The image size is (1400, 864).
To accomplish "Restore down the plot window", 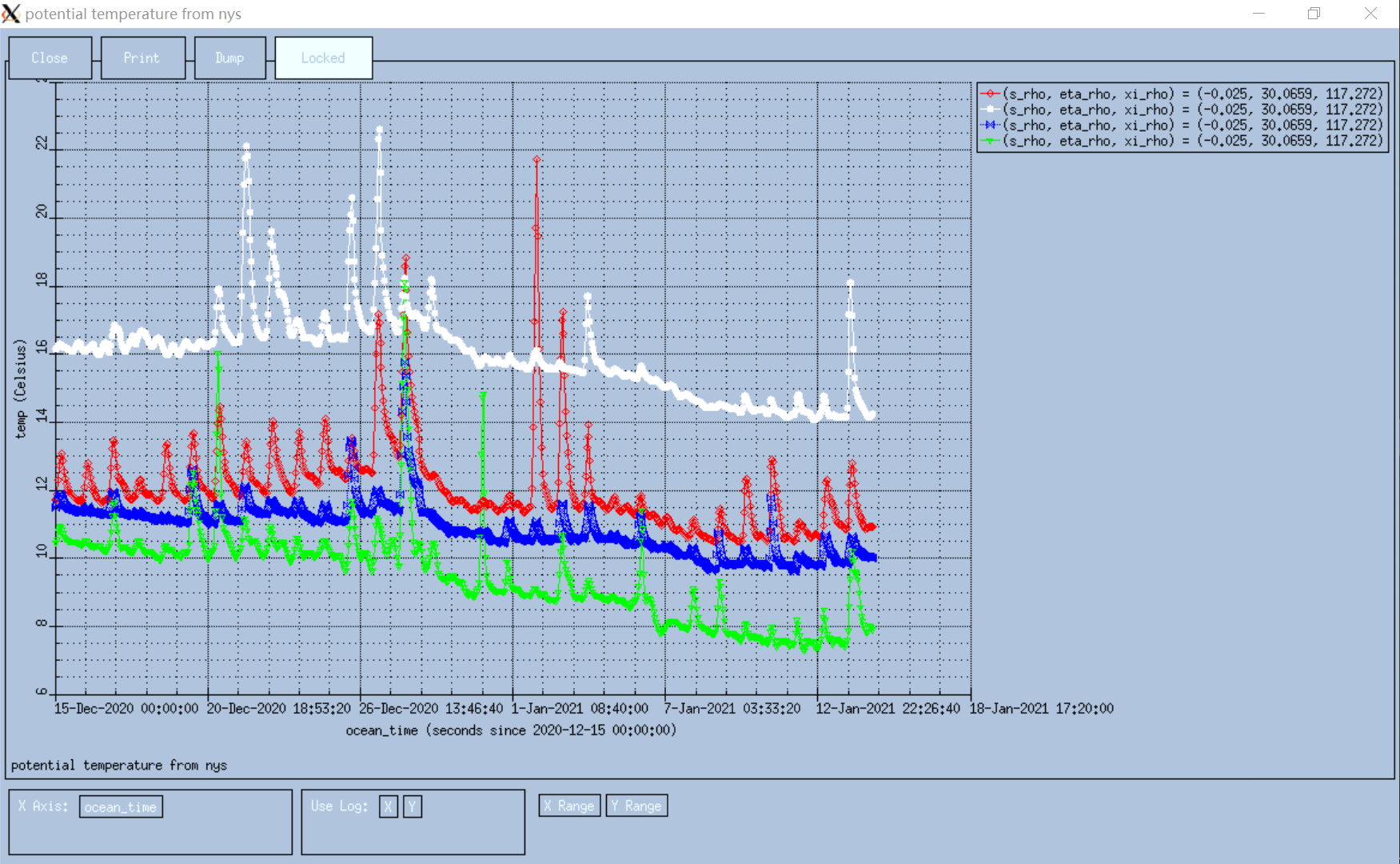I will 1314,14.
